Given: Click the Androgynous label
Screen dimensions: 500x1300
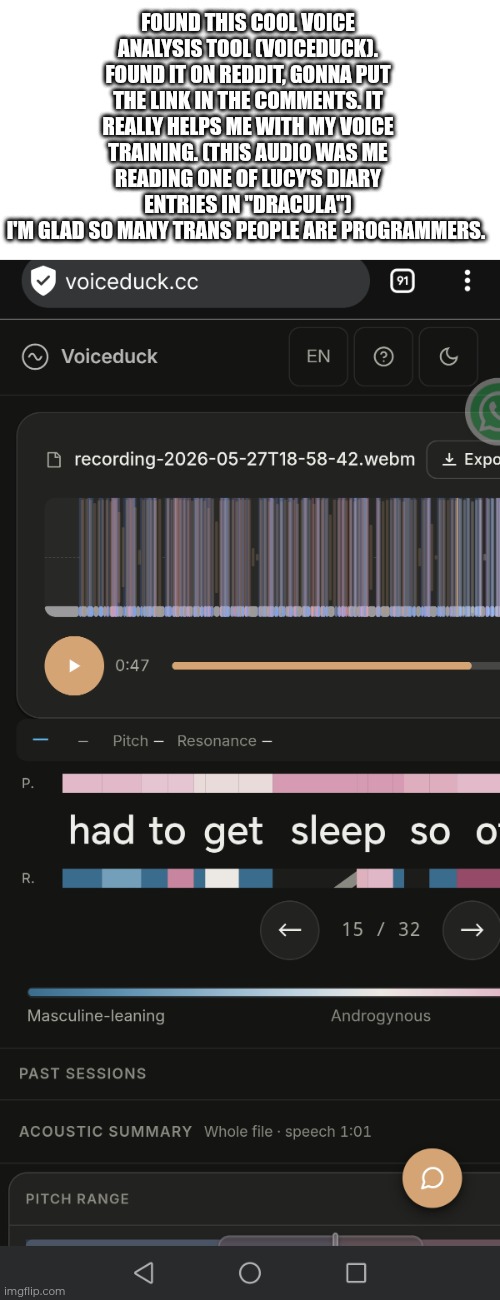Looking at the screenshot, I should pyautogui.click(x=381, y=1016).
